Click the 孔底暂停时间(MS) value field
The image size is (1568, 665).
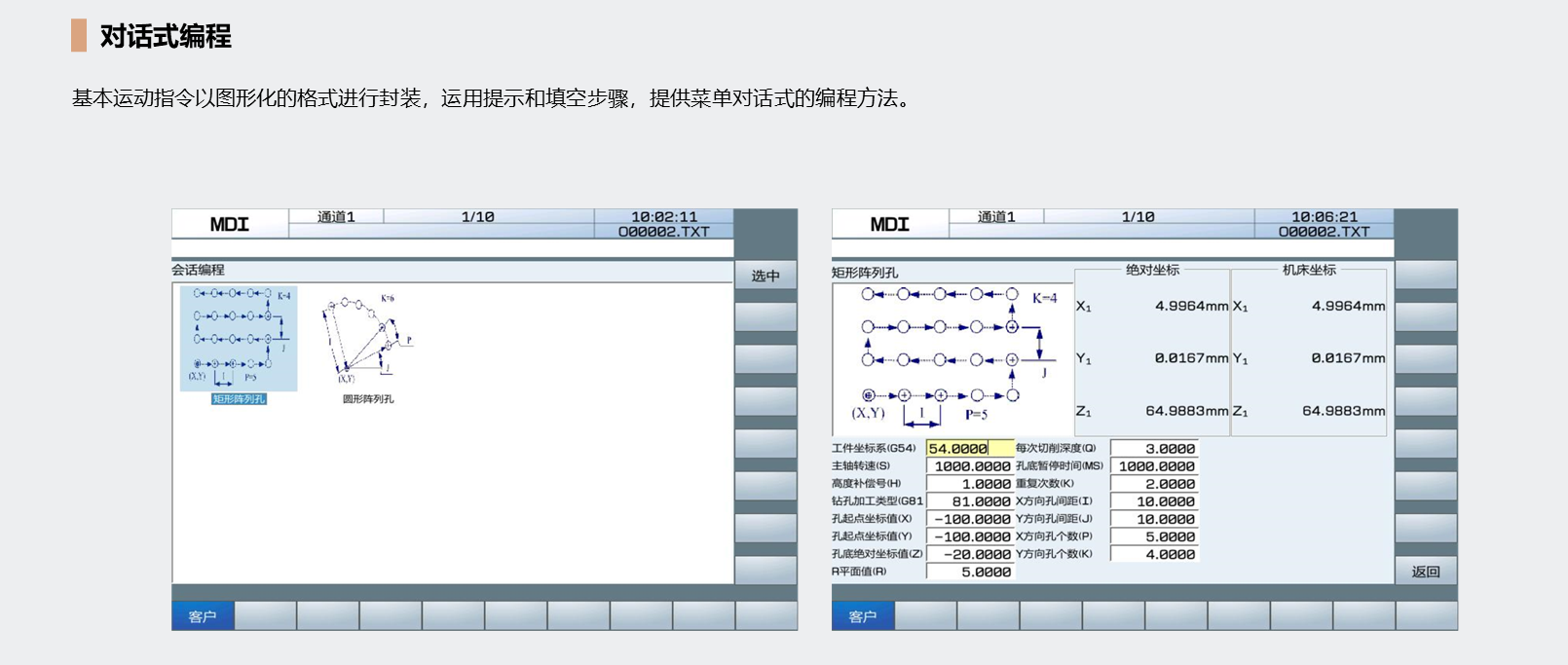[x=1154, y=466]
